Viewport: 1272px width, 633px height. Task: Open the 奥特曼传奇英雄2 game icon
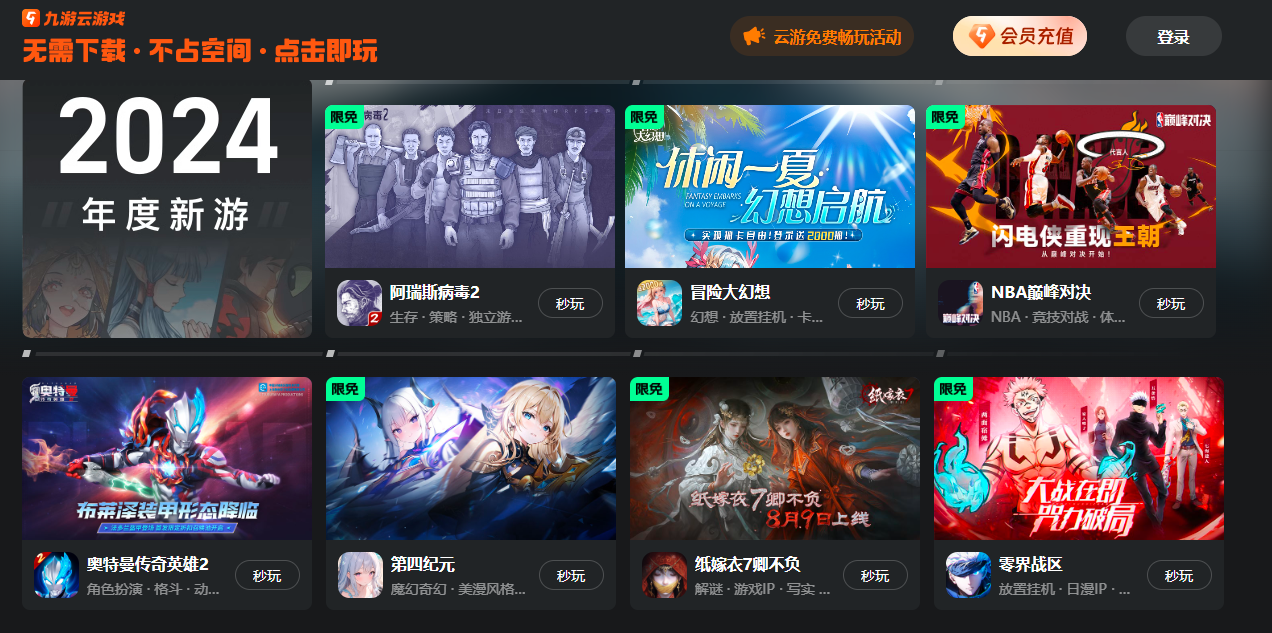(56, 575)
